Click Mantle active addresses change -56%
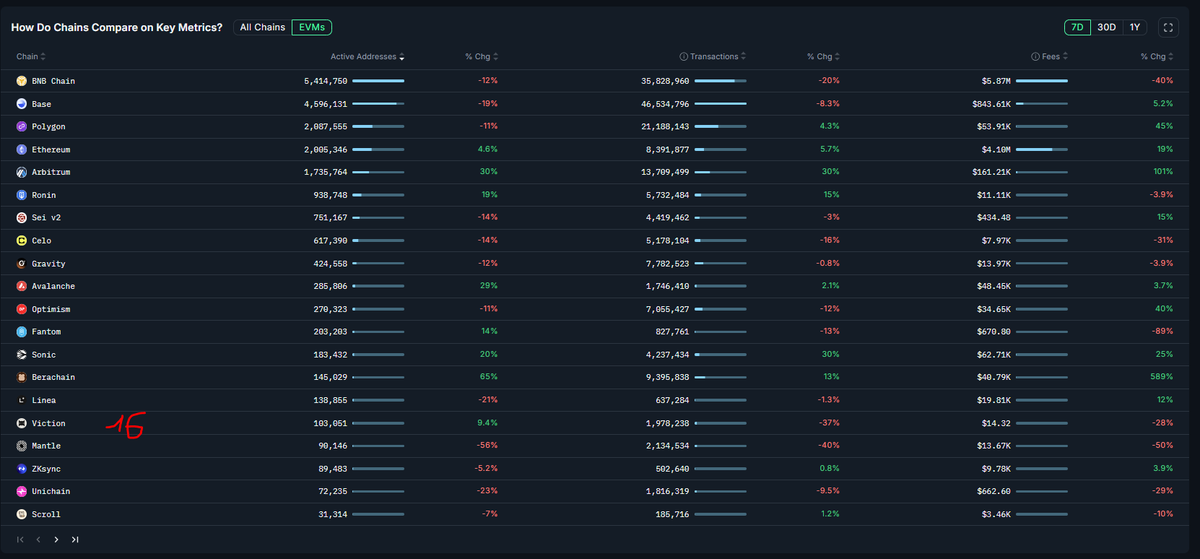The image size is (1200, 559). click(487, 446)
